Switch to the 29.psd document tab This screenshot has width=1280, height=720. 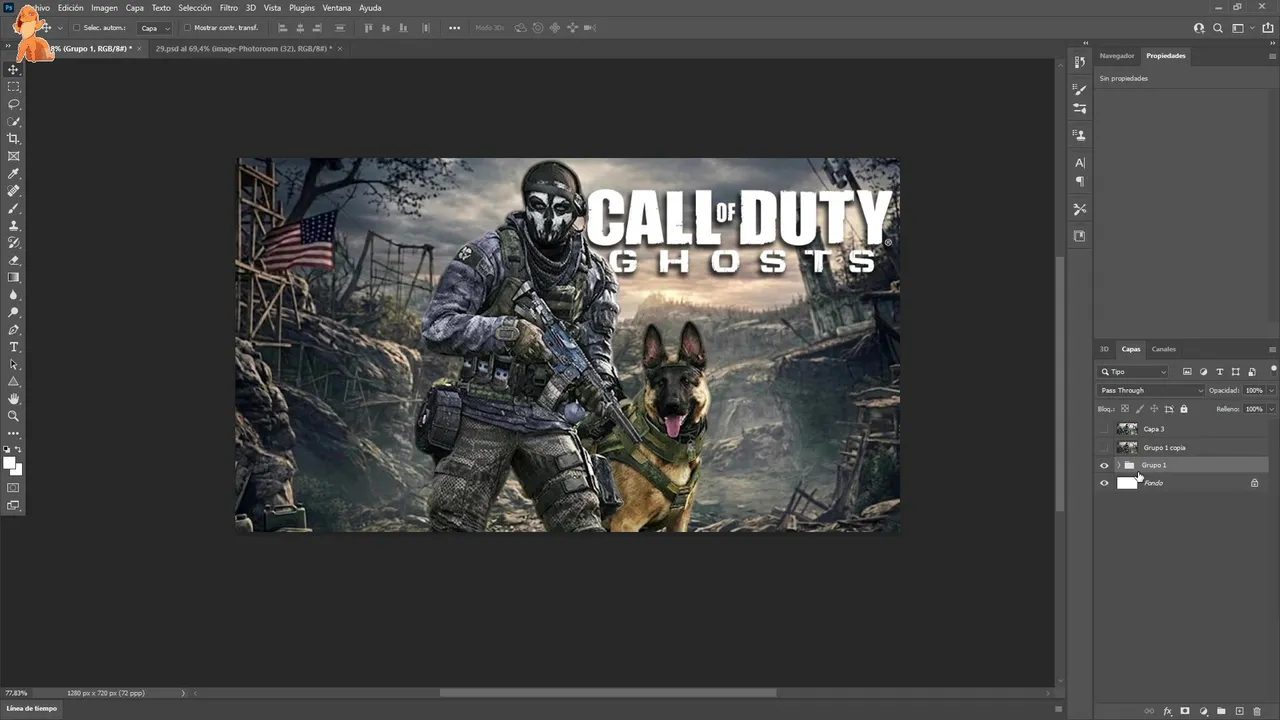(x=244, y=48)
